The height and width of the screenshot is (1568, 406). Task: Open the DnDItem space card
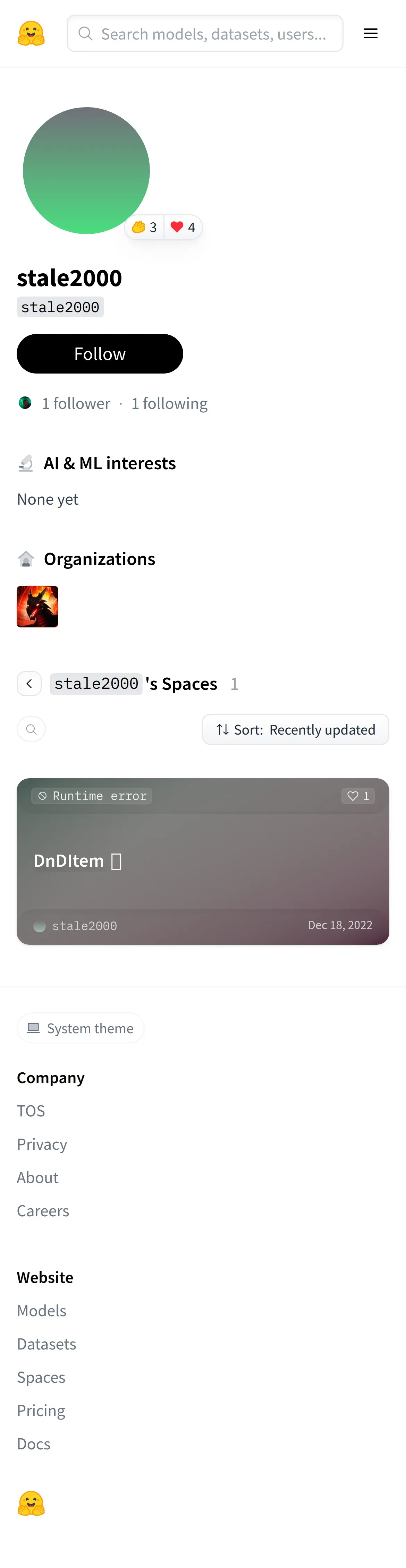pos(203,861)
